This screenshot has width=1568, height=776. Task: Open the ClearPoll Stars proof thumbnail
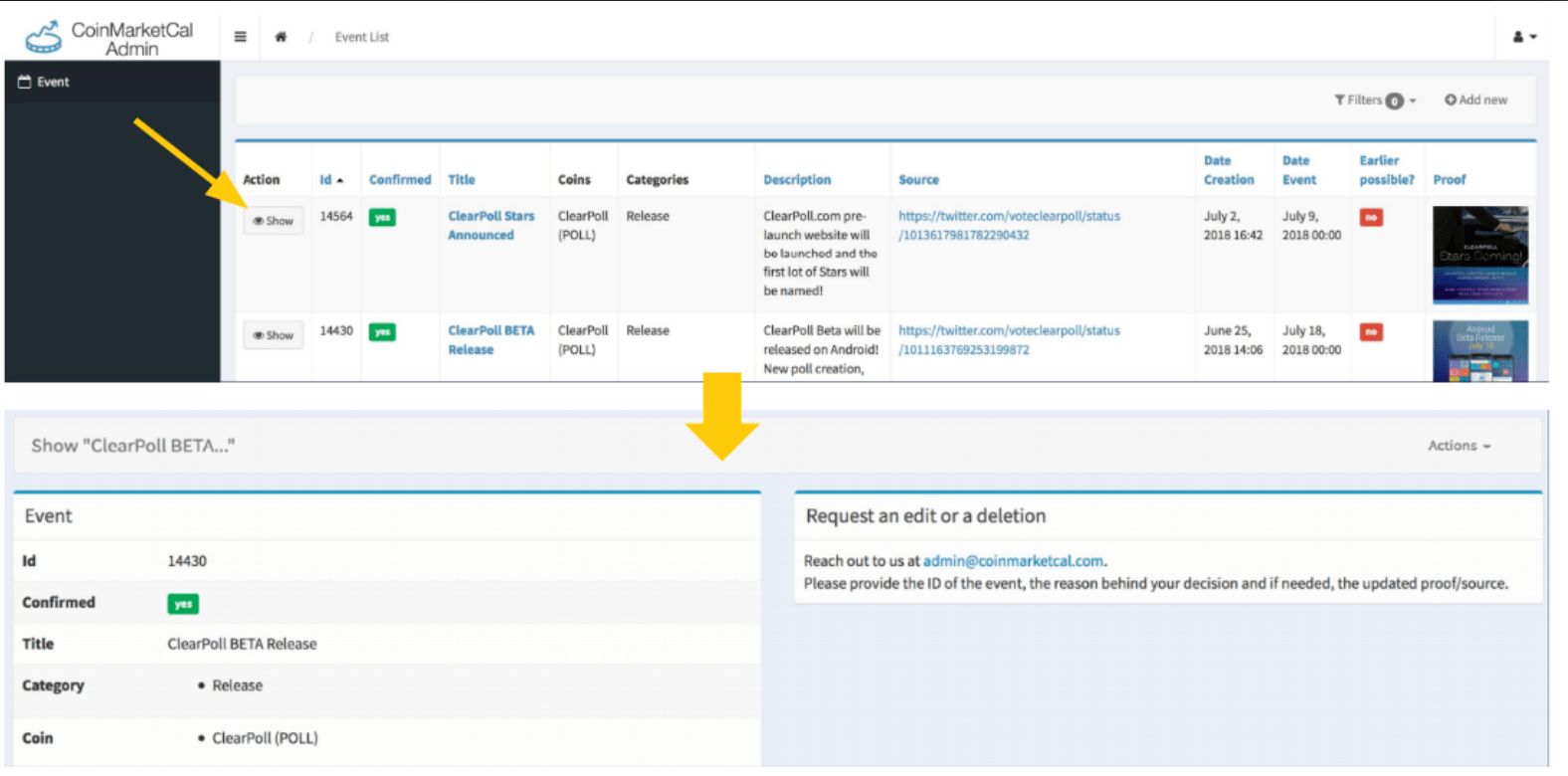tap(1479, 255)
